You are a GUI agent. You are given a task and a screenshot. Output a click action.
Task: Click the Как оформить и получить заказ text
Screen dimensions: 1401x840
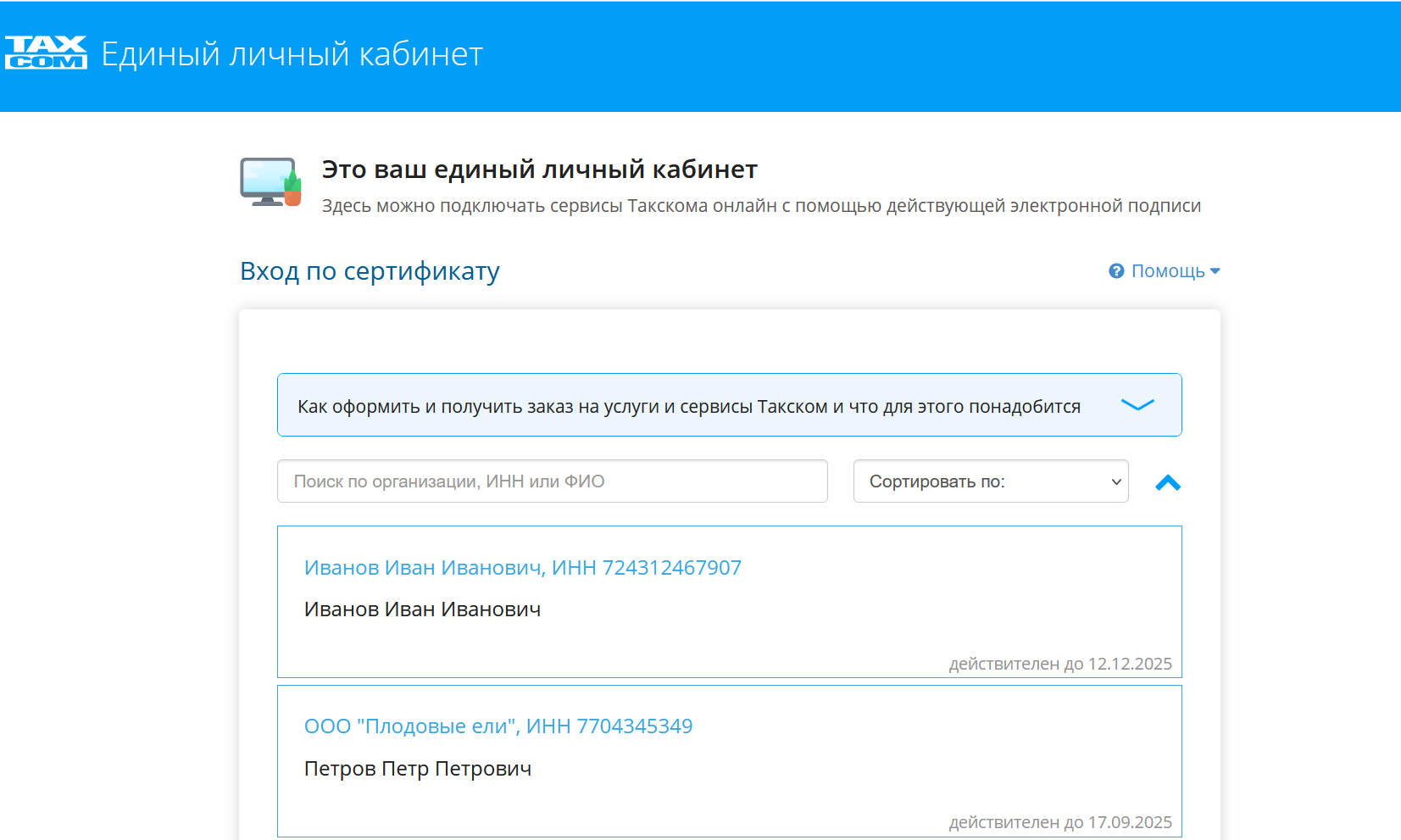click(688, 407)
